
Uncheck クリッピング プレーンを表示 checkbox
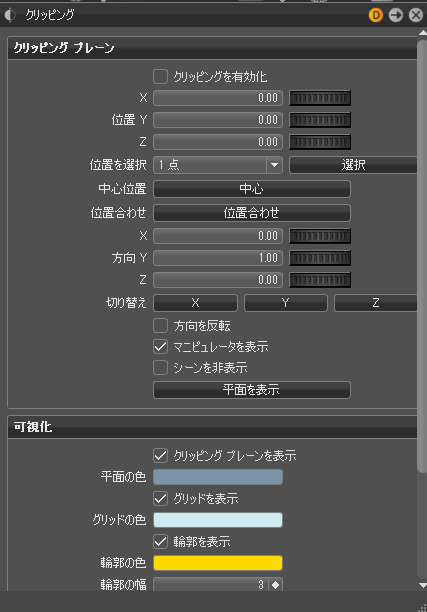coord(160,455)
